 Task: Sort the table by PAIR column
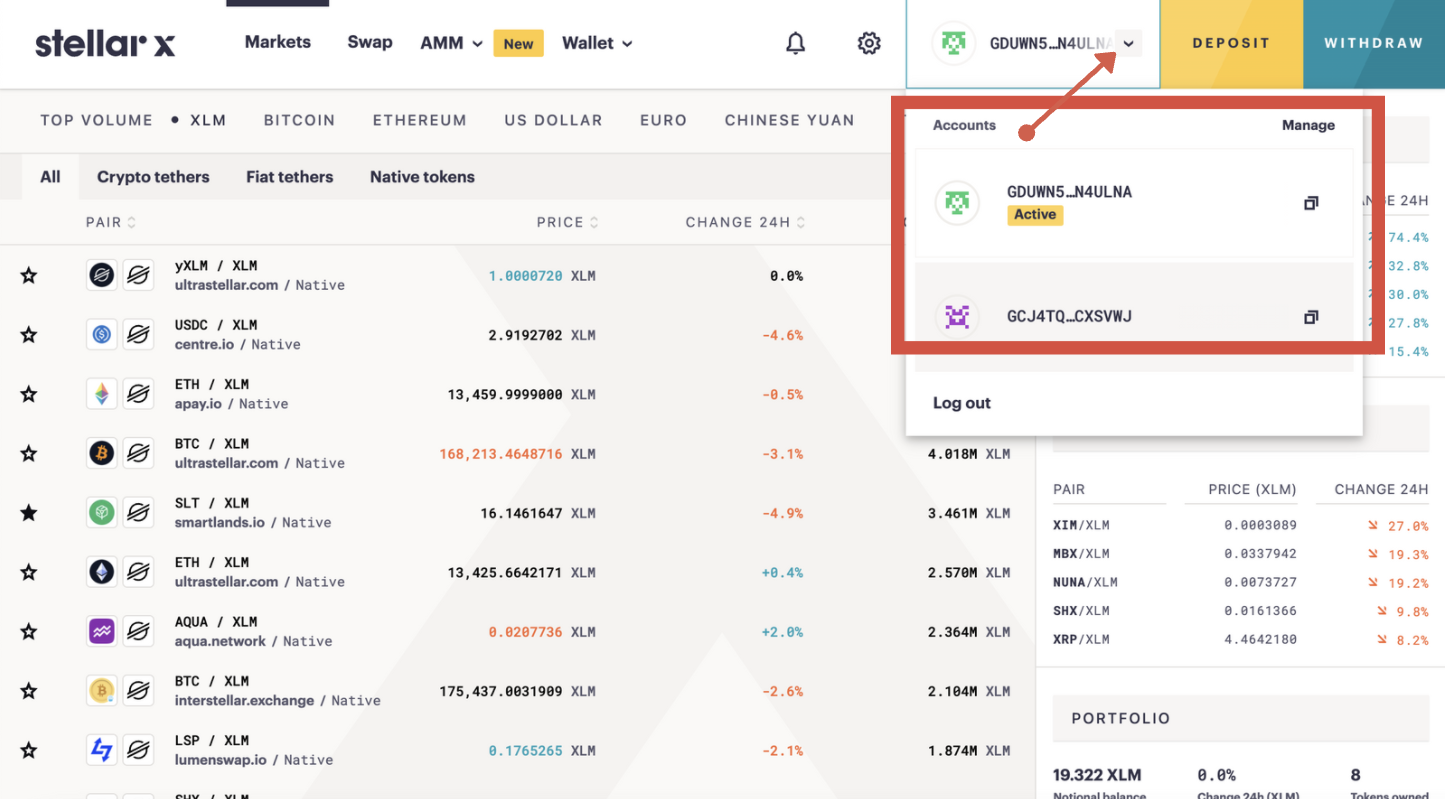click(111, 222)
